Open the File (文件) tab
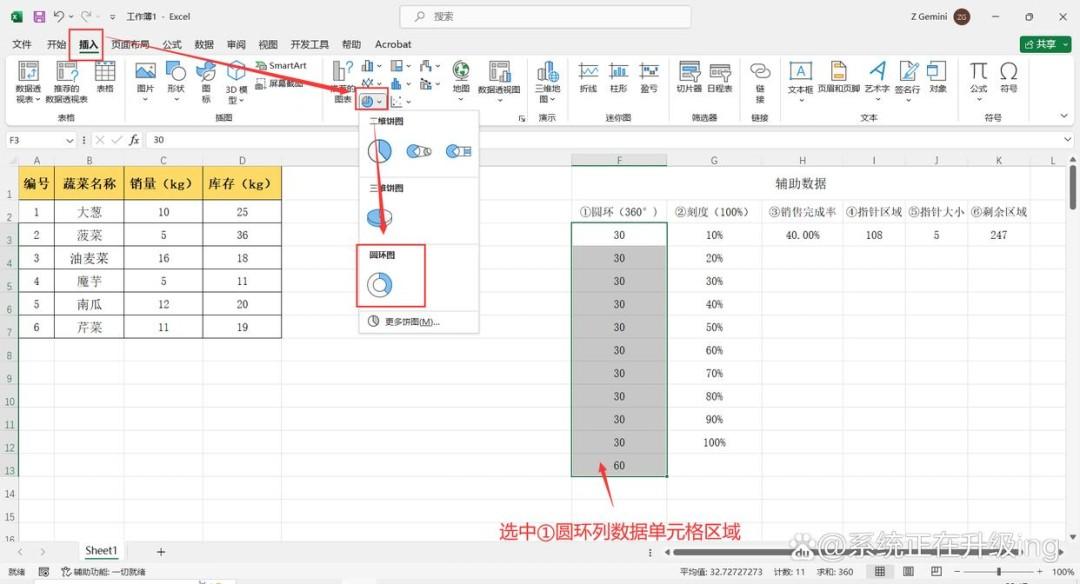1080x584 pixels. coord(22,44)
